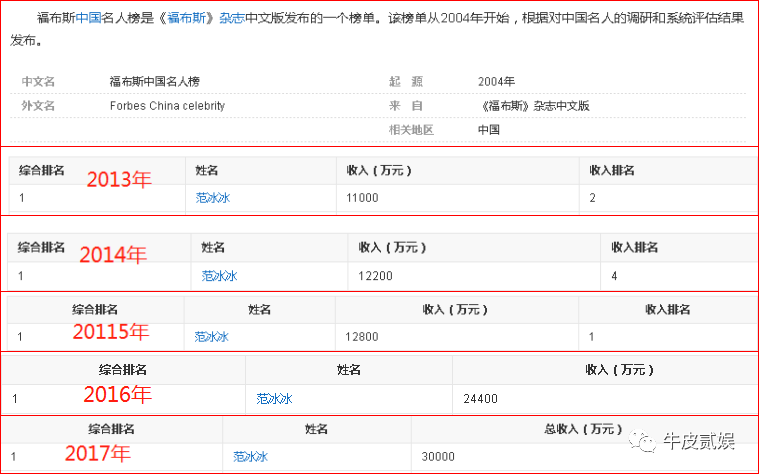Click 姓名 header in the 24400 table
The width and height of the screenshot is (759, 474).
(x=349, y=370)
